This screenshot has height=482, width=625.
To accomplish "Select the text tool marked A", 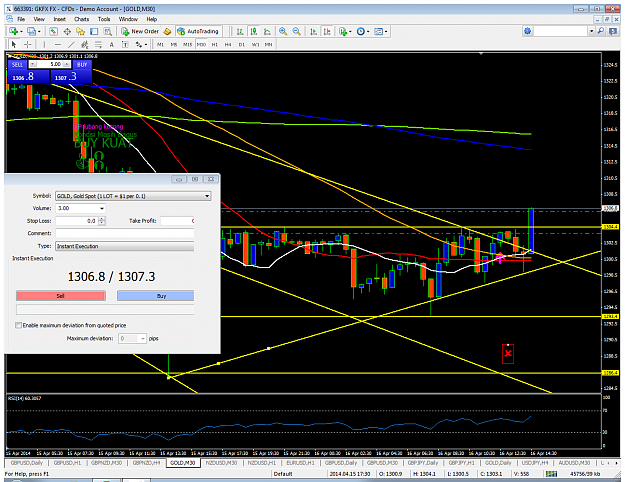I will click(x=112, y=44).
